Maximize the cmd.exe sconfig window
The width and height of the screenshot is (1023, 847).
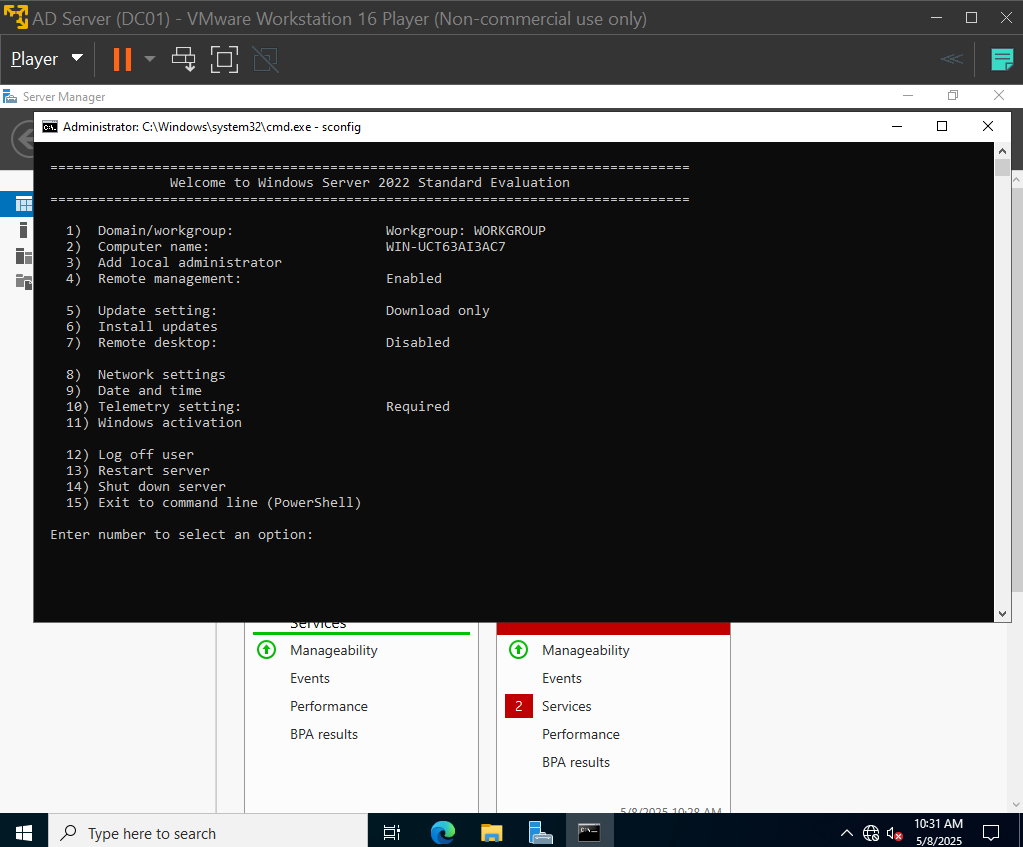pyautogui.click(x=942, y=126)
